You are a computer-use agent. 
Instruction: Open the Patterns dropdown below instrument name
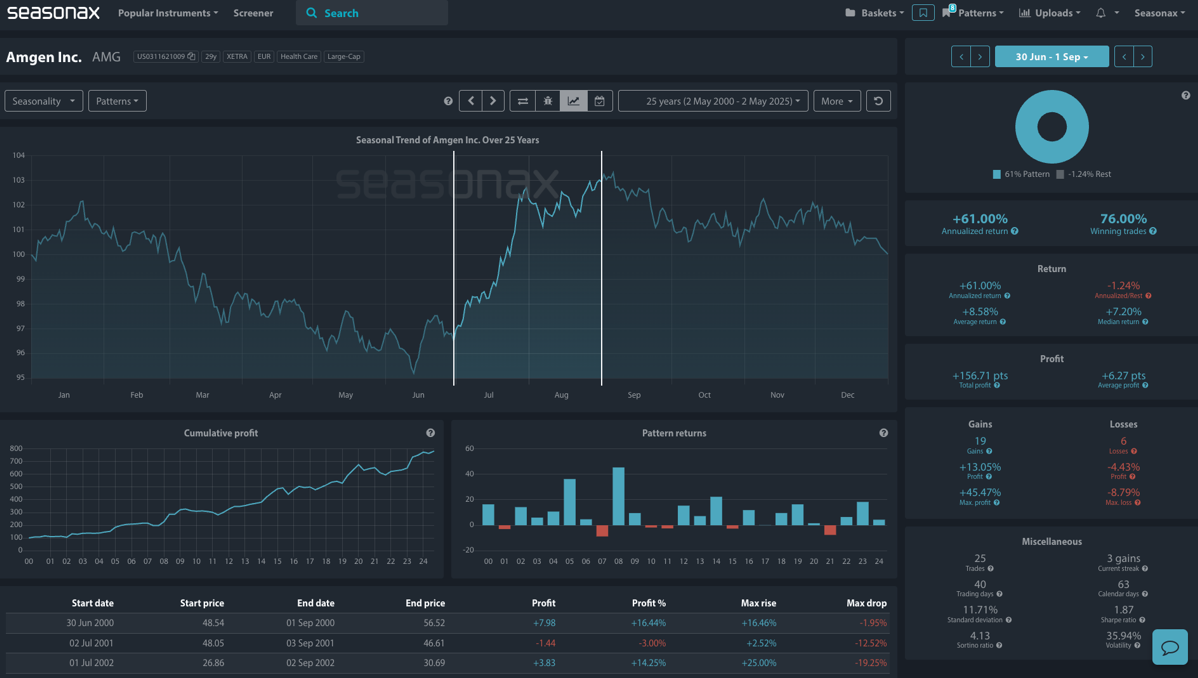[x=117, y=101]
